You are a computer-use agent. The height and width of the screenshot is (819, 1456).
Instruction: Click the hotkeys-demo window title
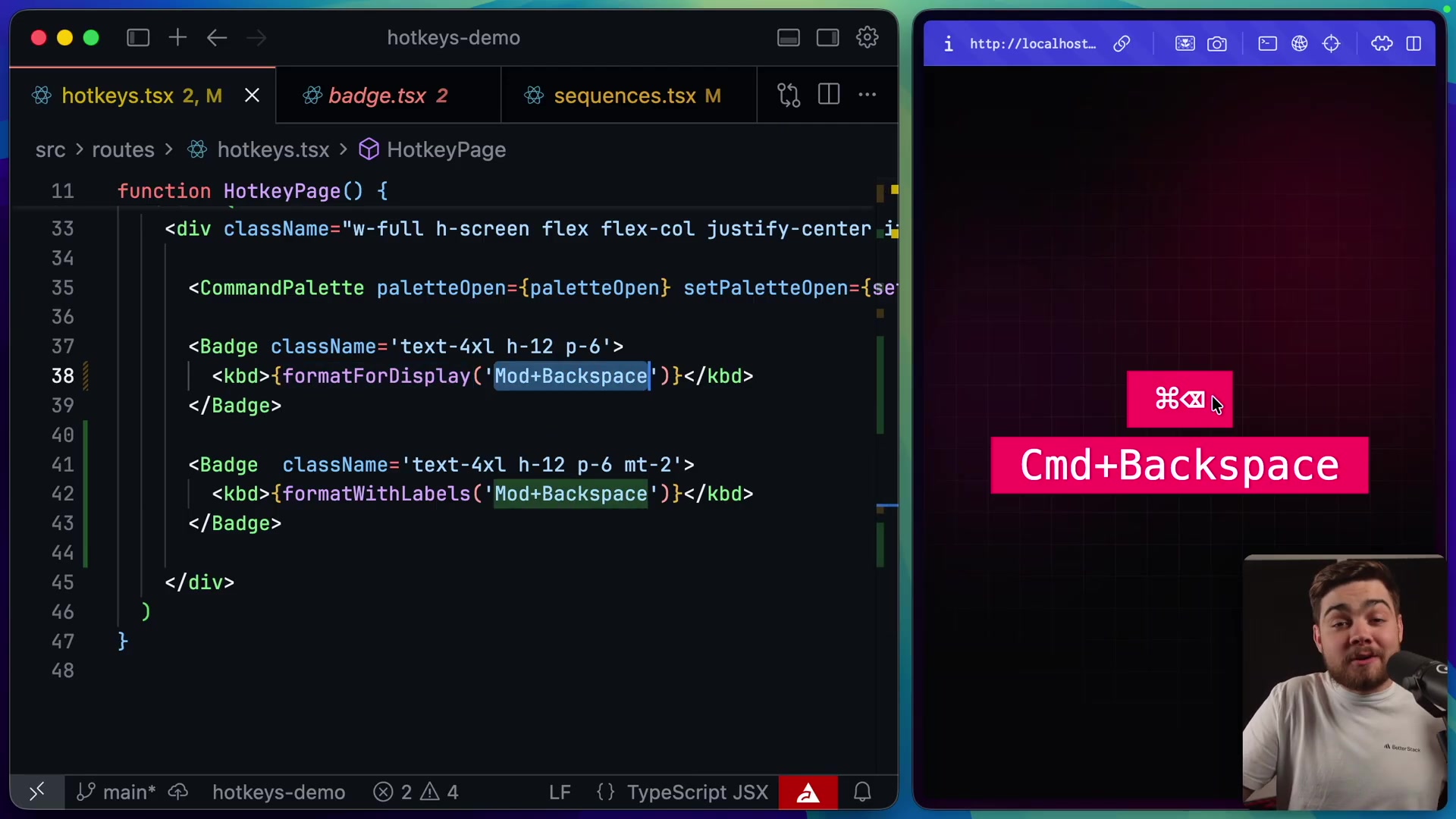tap(453, 38)
